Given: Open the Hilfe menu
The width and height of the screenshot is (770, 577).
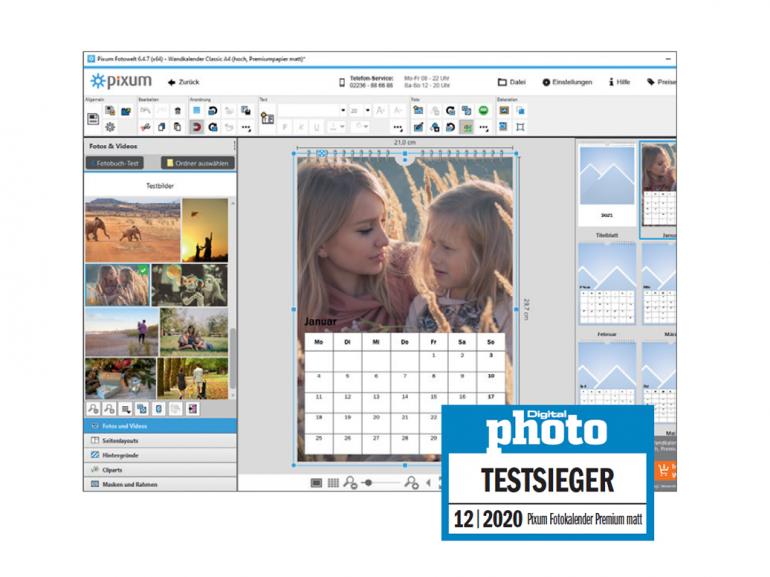Looking at the screenshot, I should click(x=620, y=82).
